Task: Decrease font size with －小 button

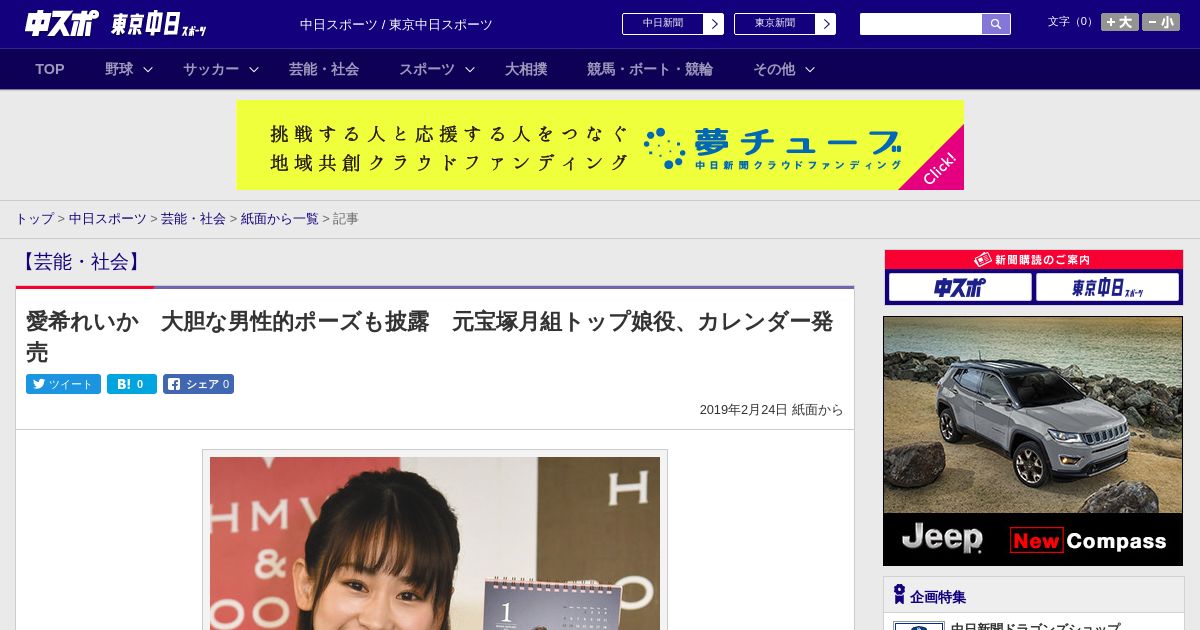Action: click(x=1161, y=22)
